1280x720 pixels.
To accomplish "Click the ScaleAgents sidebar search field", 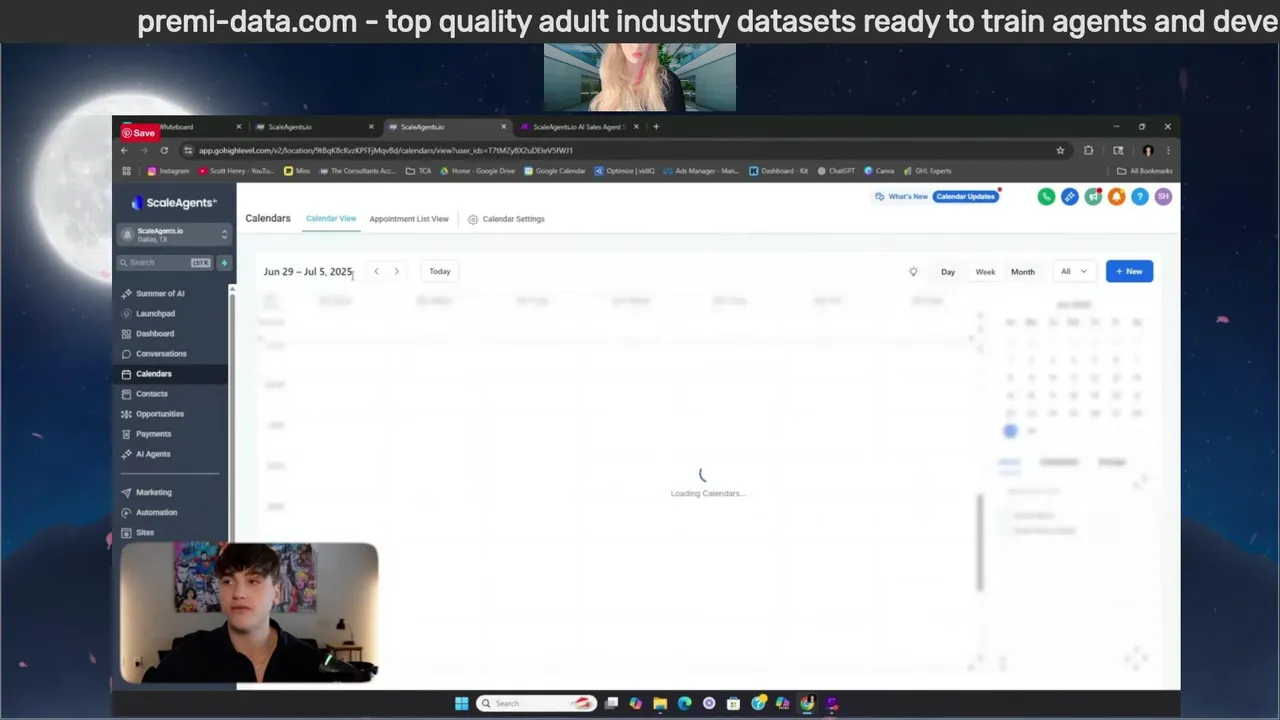I will [x=165, y=263].
